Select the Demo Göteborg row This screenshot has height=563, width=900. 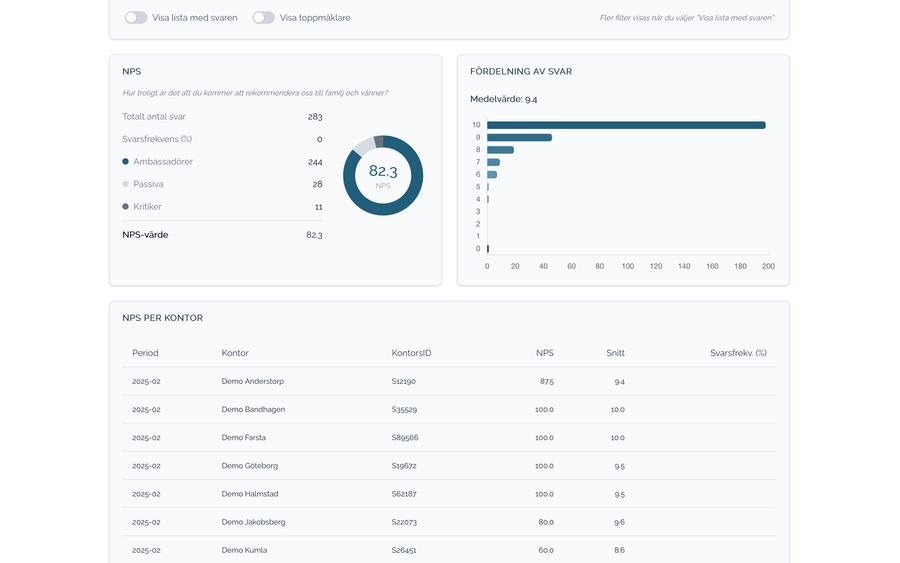(x=449, y=465)
